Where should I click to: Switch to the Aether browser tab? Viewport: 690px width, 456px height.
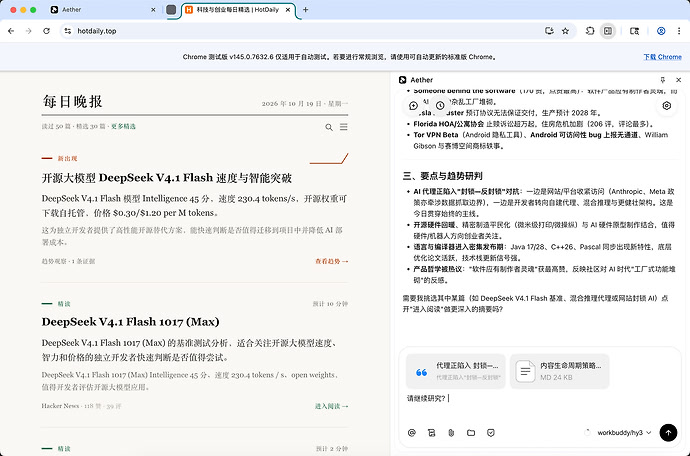(x=103, y=10)
